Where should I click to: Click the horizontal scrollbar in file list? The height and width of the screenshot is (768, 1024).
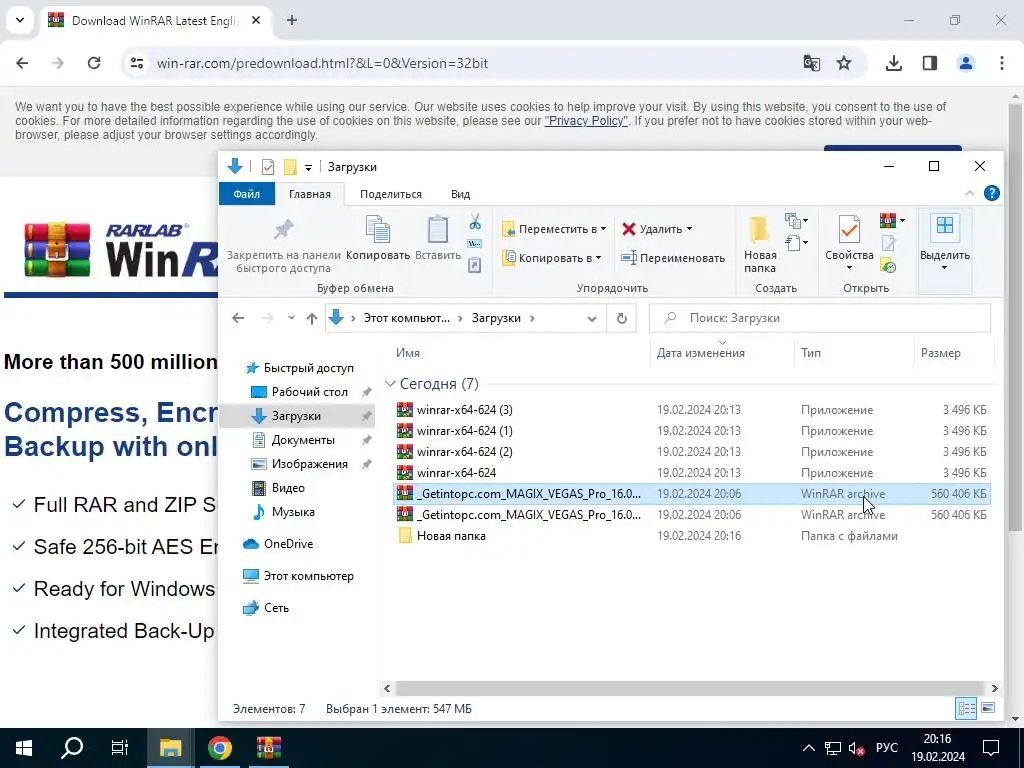[x=689, y=688]
